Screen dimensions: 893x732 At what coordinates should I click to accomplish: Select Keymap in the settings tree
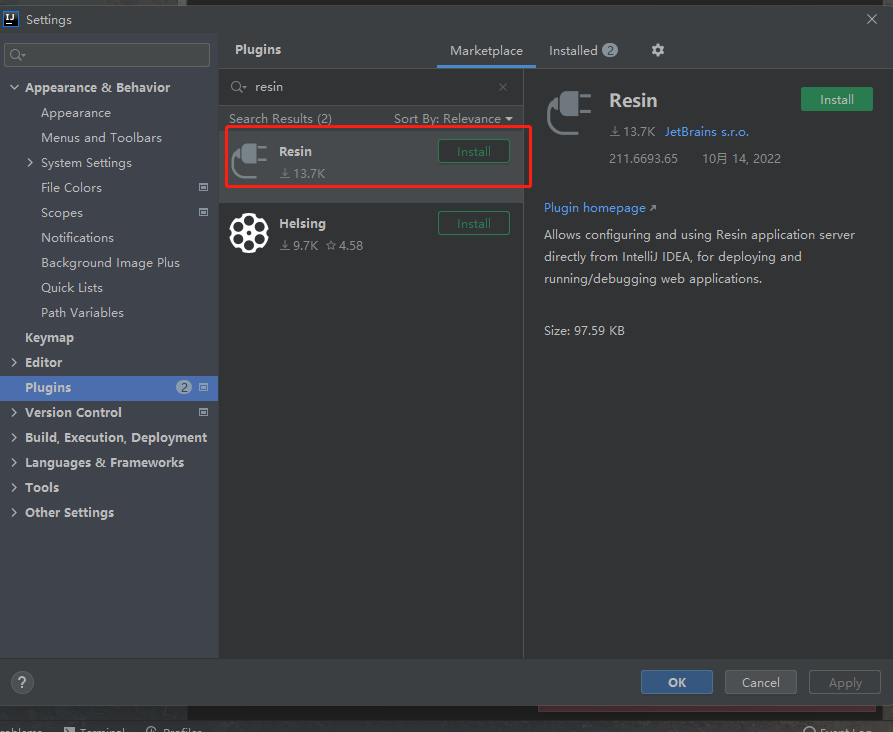coord(49,338)
